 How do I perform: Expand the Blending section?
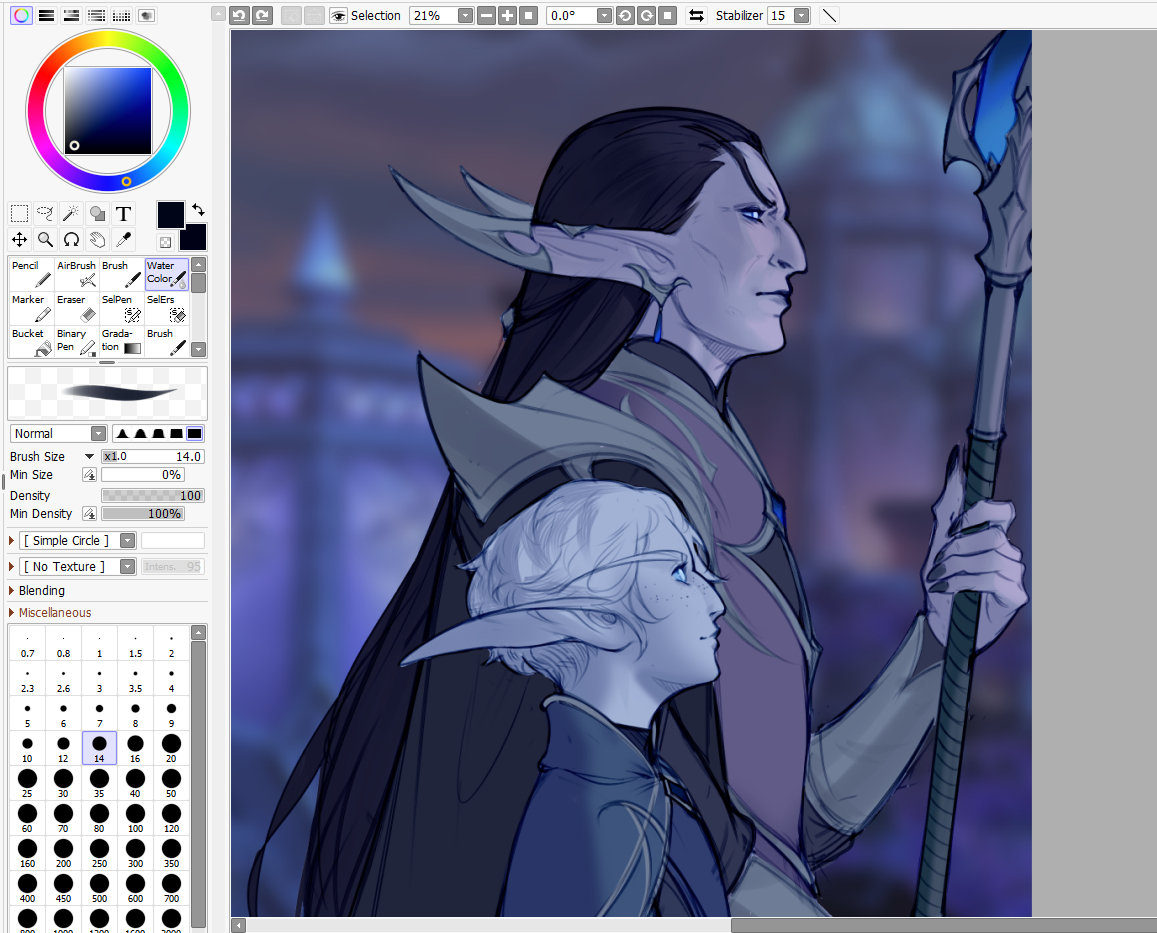point(41,590)
